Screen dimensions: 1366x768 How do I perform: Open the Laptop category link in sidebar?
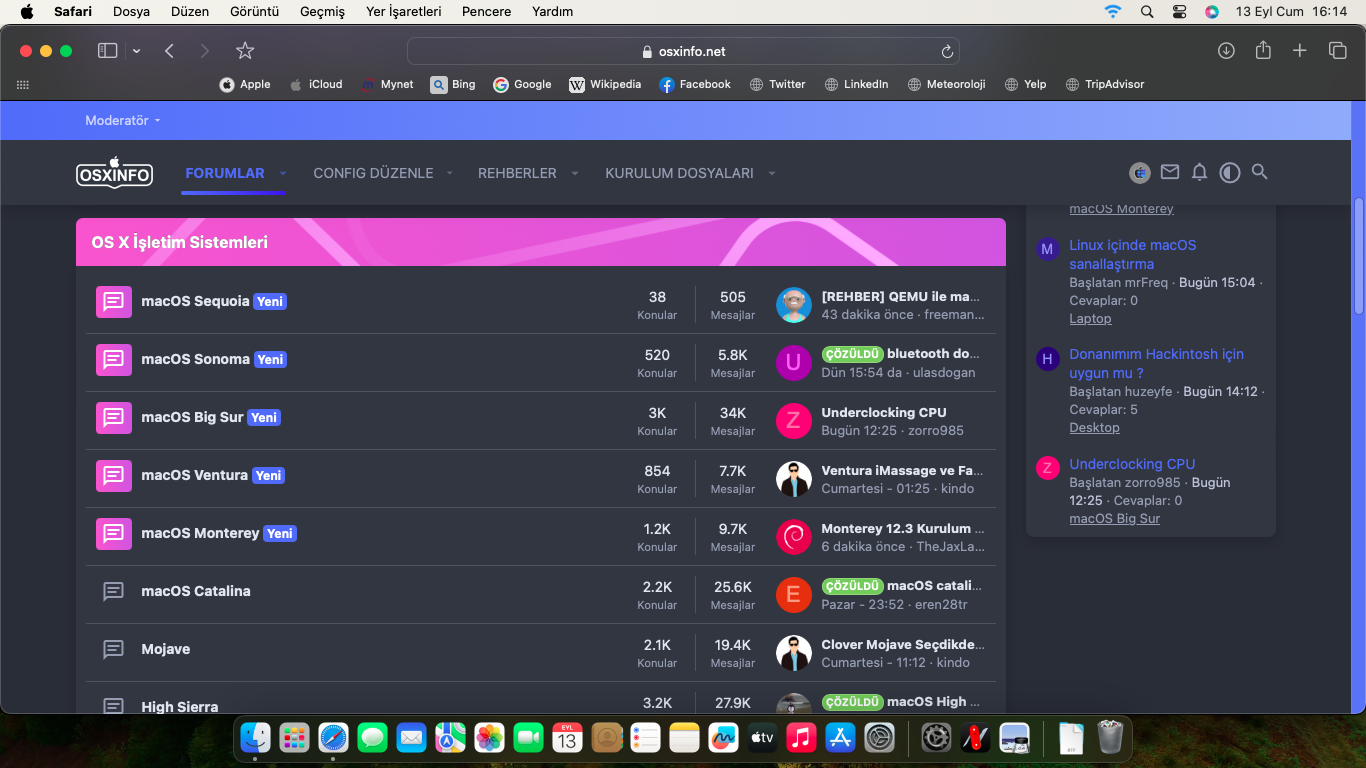[1090, 319]
